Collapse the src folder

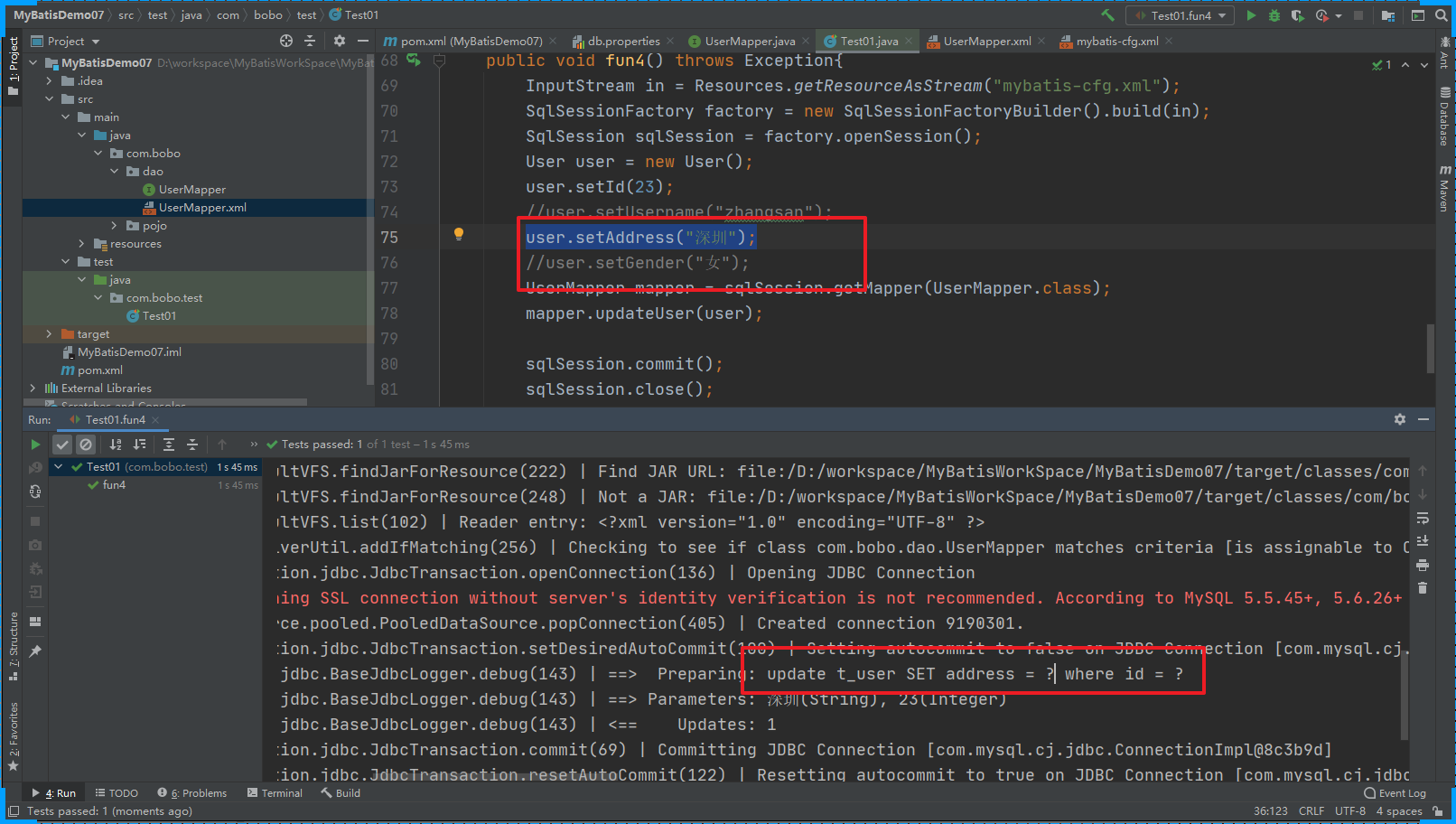pyautogui.click(x=50, y=99)
